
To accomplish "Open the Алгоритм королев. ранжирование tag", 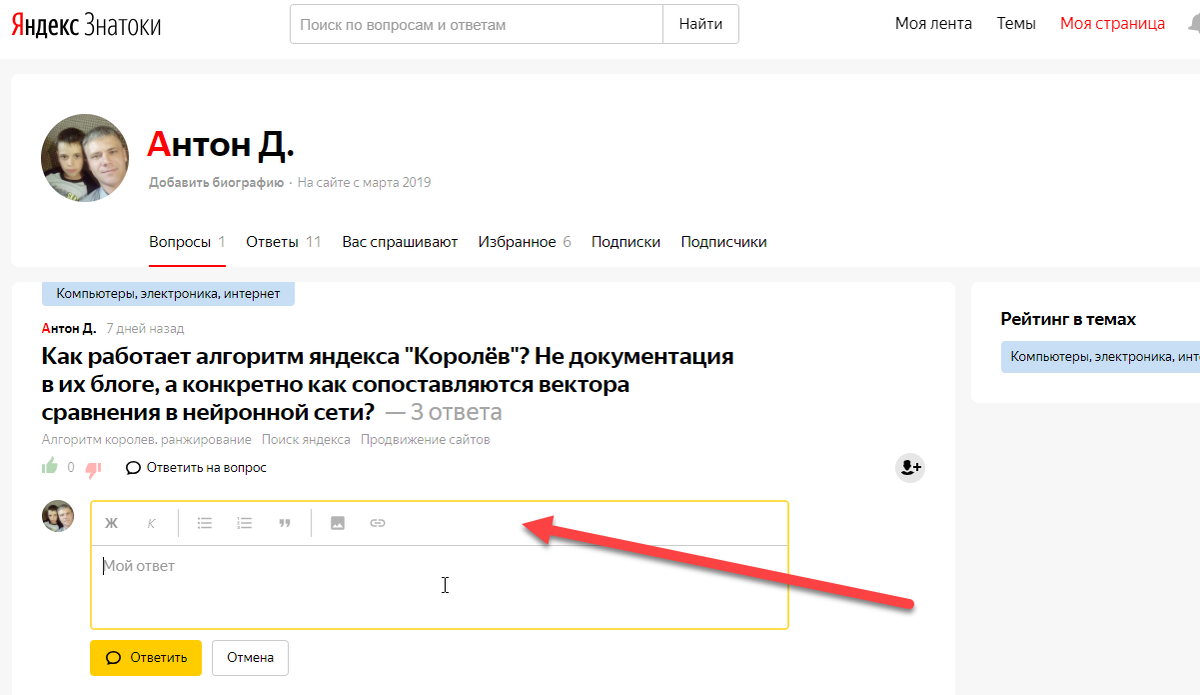I will (x=147, y=440).
